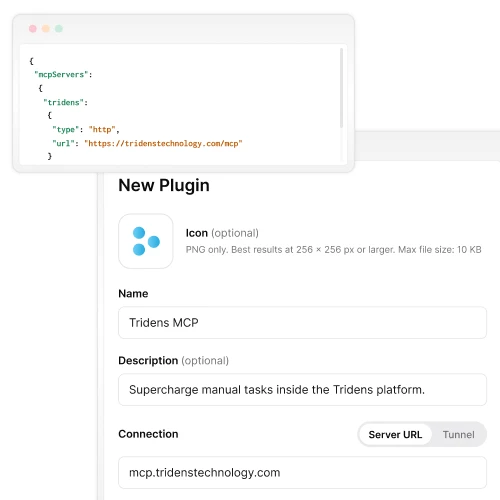The image size is (500, 500).
Task: Click the "type" key in the JSON
Action: click(66, 129)
